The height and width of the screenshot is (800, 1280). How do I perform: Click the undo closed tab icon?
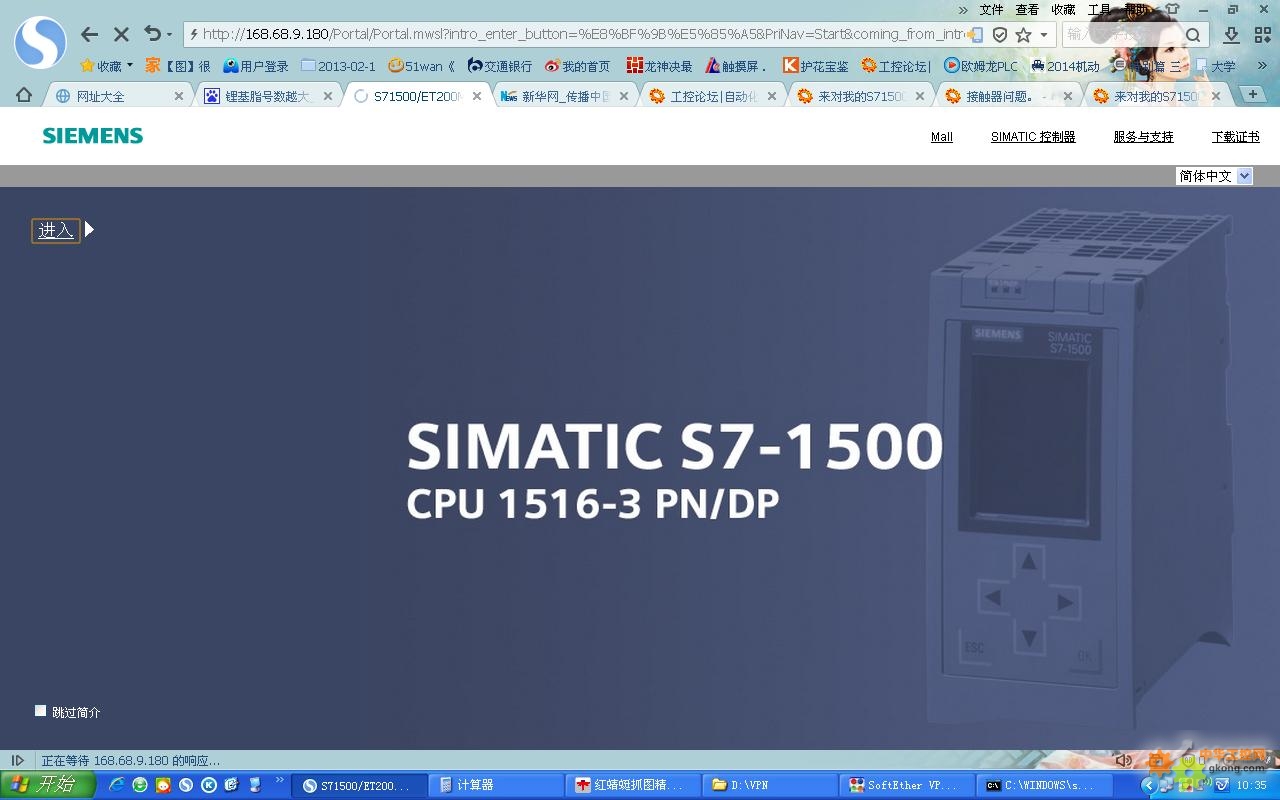(x=152, y=34)
